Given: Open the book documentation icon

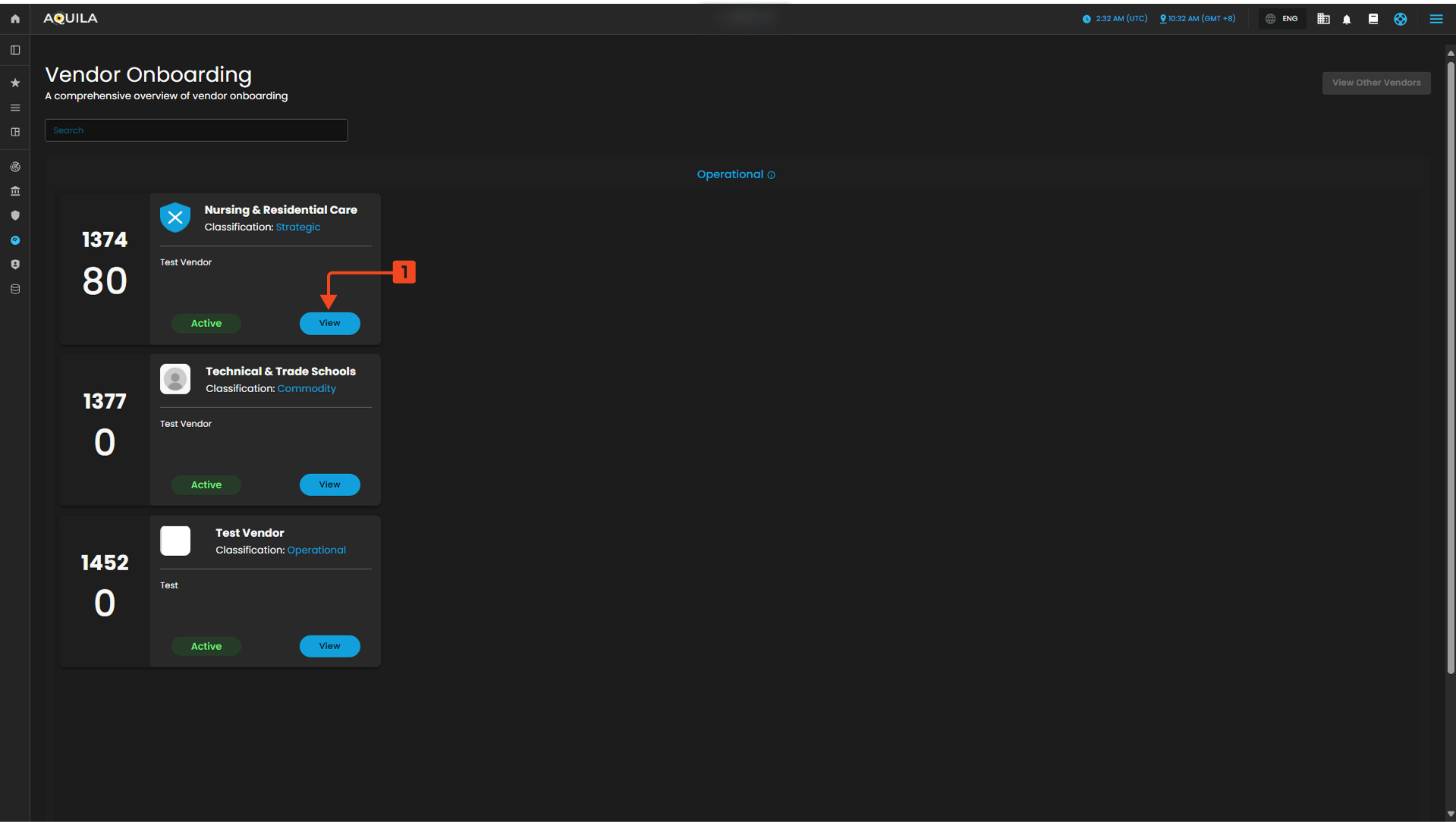Looking at the screenshot, I should [1373, 19].
